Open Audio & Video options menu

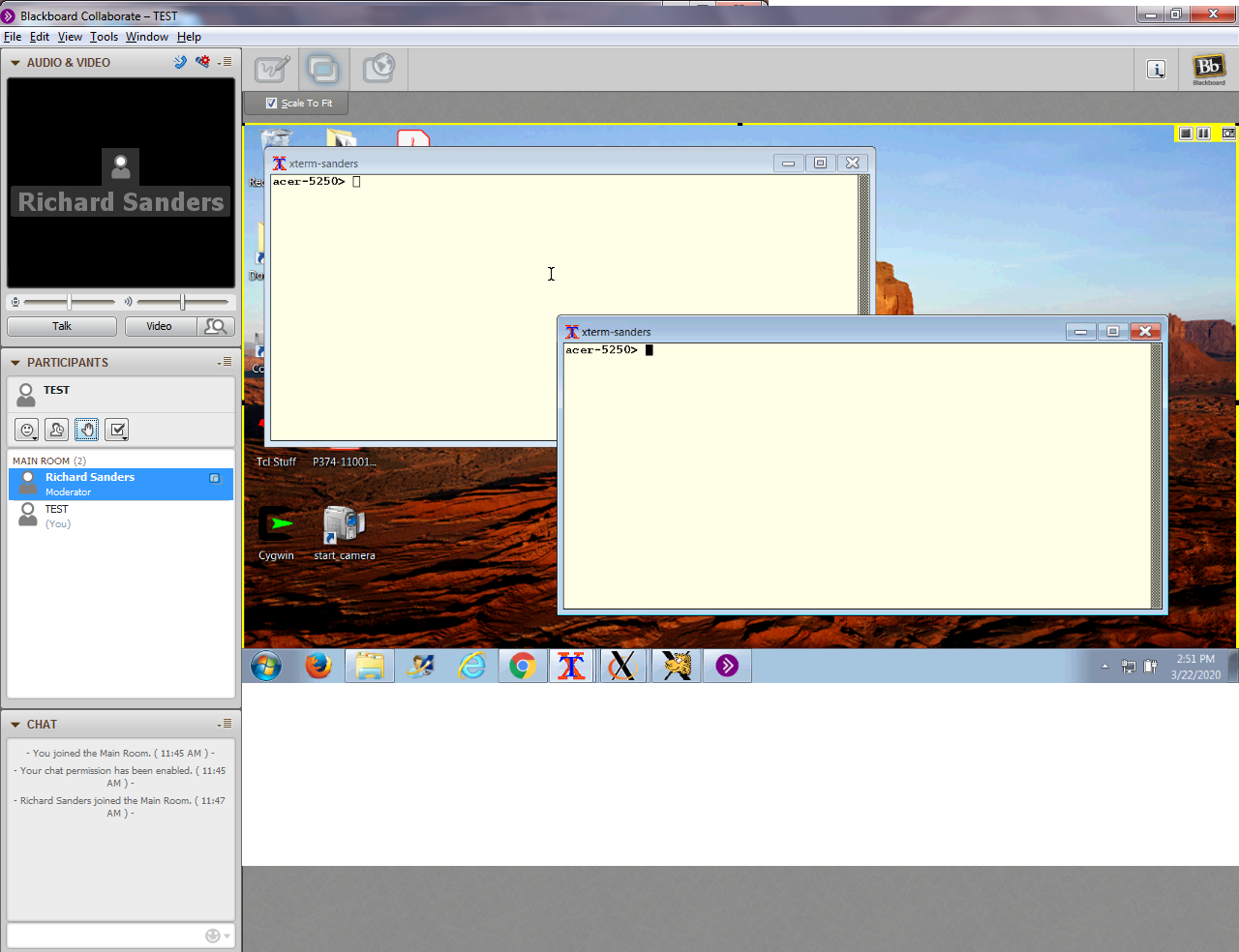pyautogui.click(x=225, y=62)
